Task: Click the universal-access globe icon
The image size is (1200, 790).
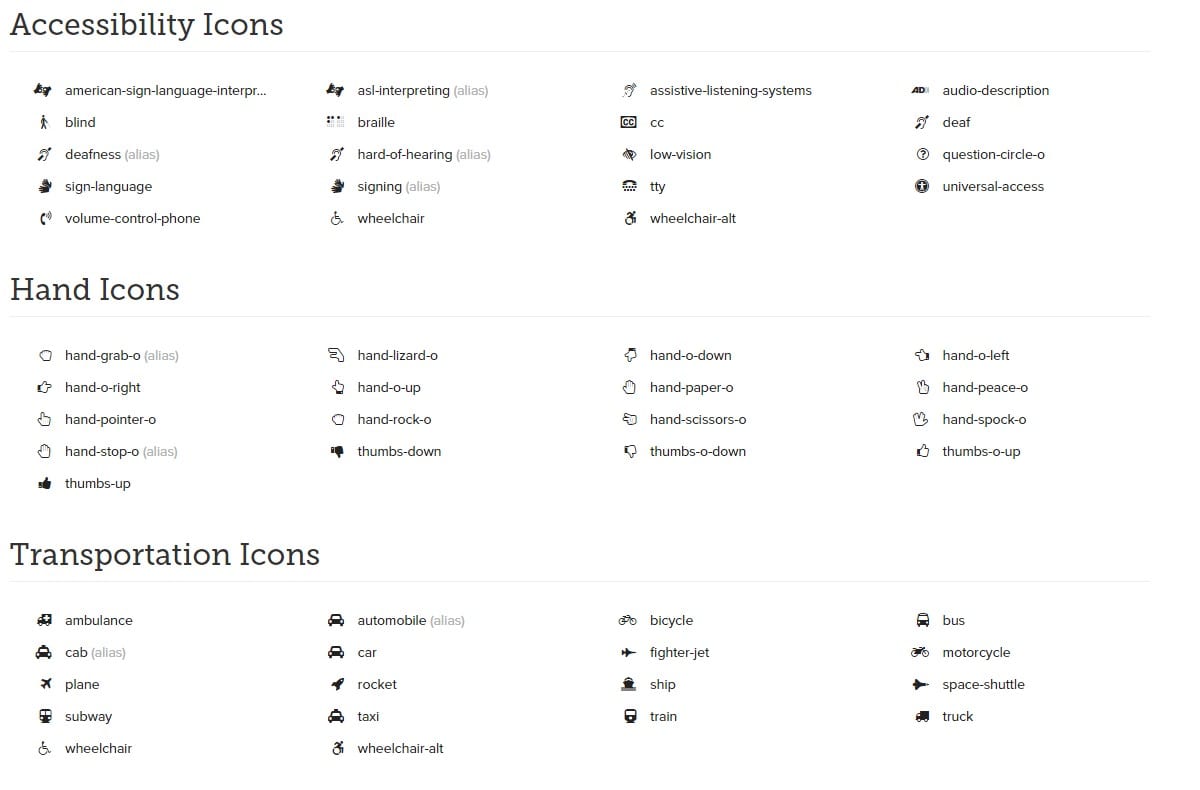Action: point(921,186)
